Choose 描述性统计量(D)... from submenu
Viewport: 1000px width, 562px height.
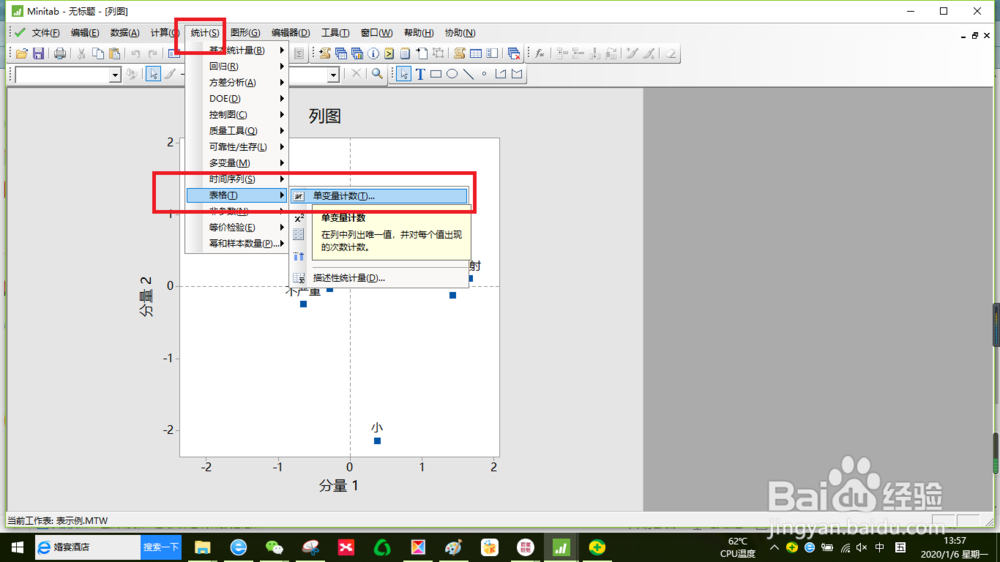click(x=379, y=277)
